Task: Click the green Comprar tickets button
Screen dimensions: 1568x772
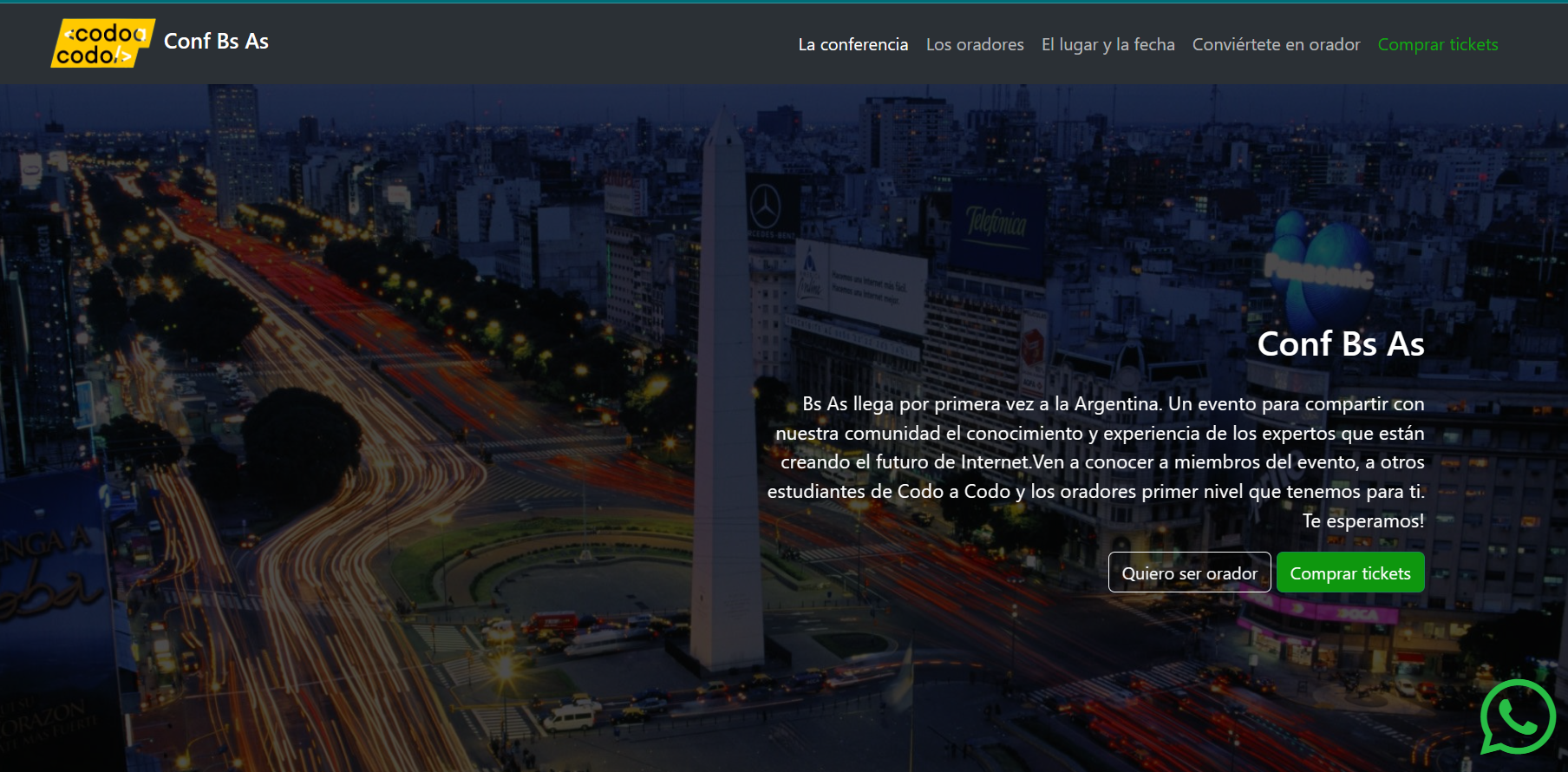Action: click(1350, 572)
